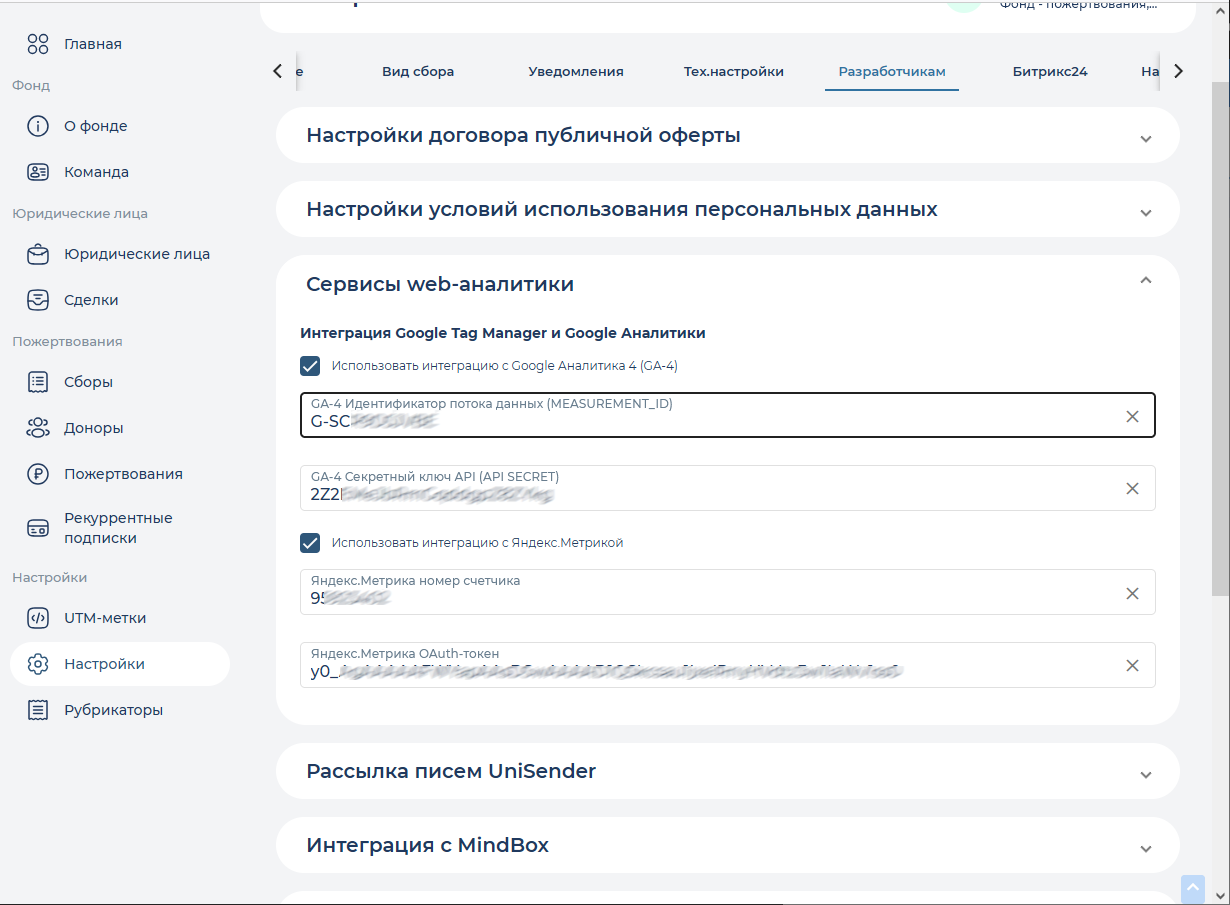Switch to the Уведомления tab

coord(576,71)
